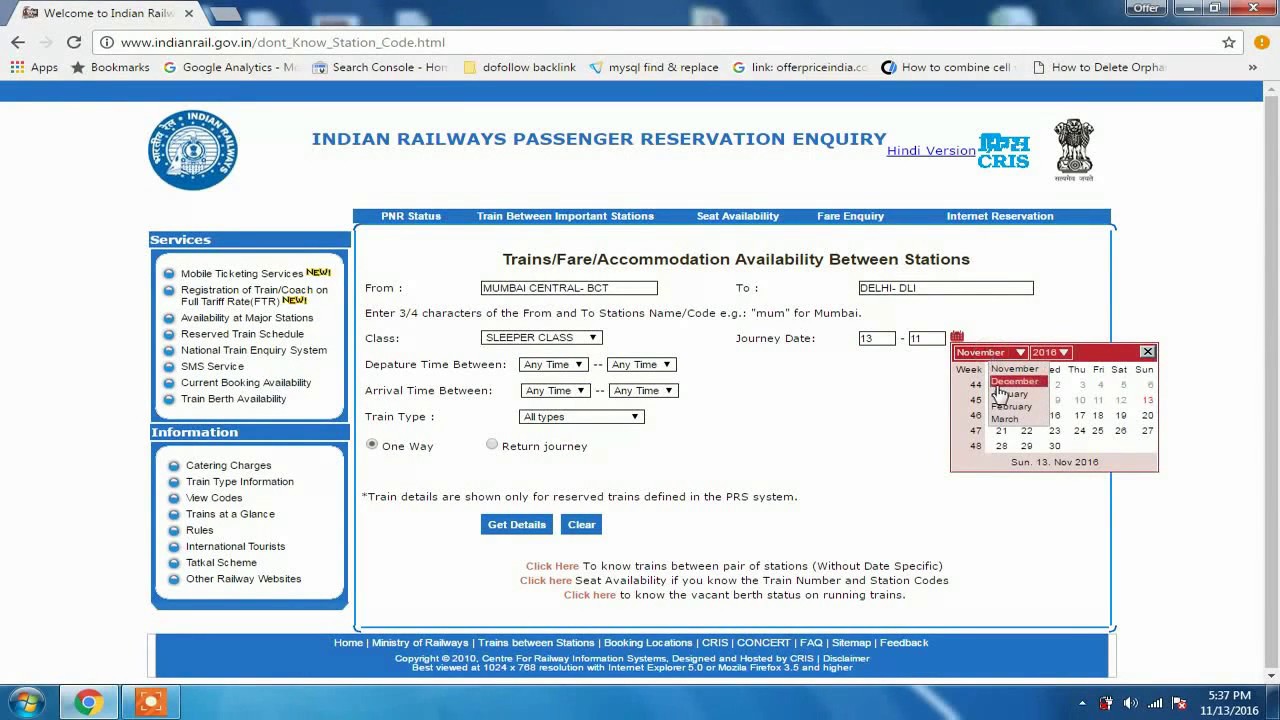The height and width of the screenshot is (720, 1280).
Task: Click journey date month field 11
Action: 927,338
